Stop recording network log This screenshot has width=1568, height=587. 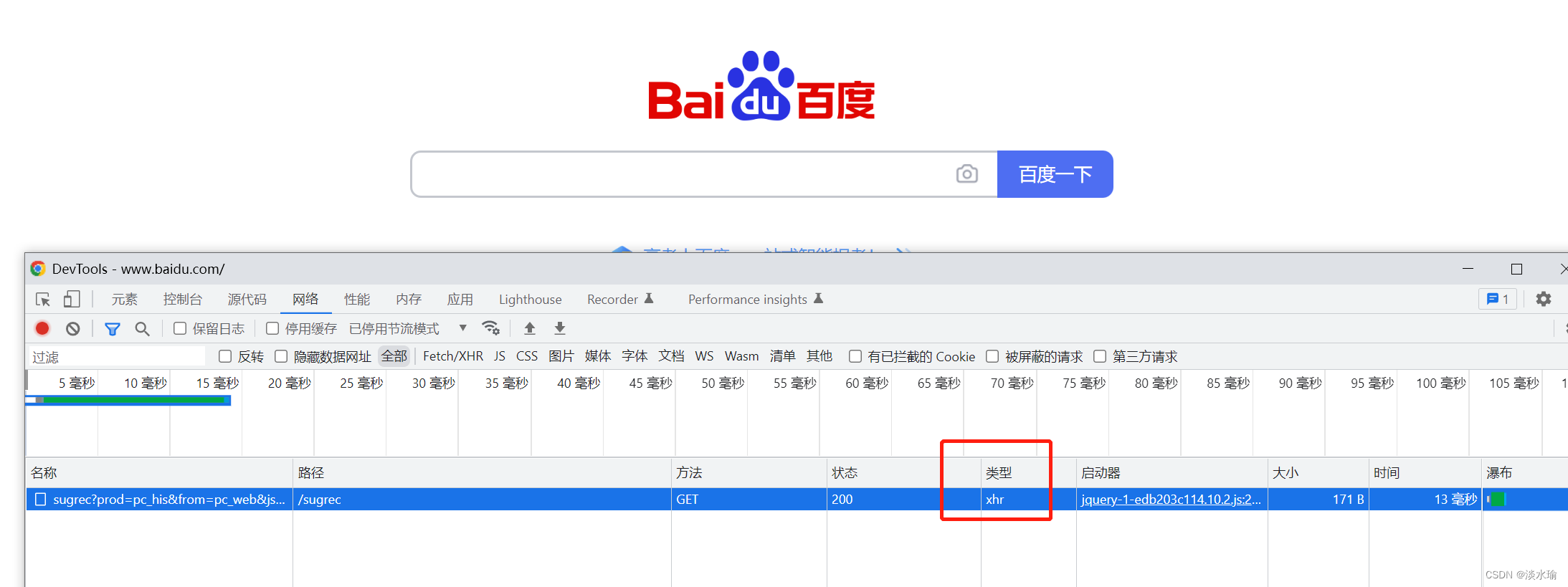click(x=42, y=328)
